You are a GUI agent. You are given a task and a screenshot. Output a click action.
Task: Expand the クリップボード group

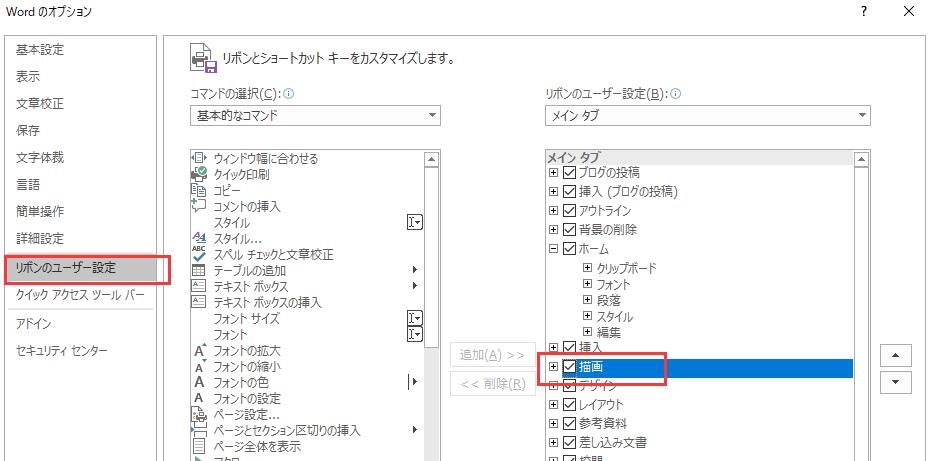(x=587, y=268)
